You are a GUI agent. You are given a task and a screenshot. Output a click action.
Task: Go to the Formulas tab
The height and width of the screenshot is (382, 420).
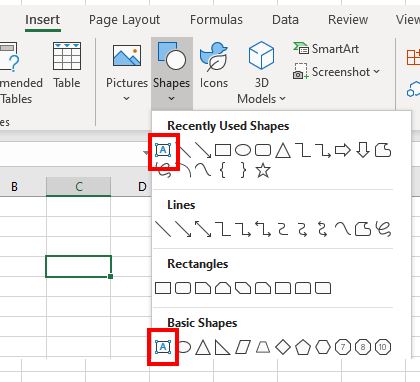click(216, 20)
